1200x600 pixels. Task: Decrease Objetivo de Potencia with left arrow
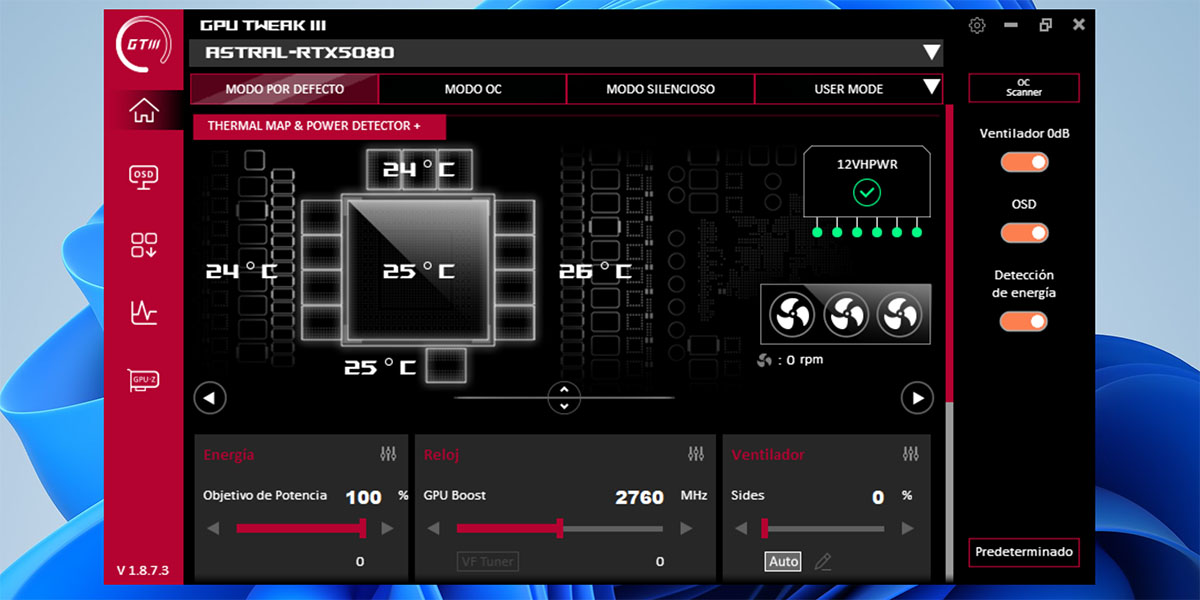(212, 528)
